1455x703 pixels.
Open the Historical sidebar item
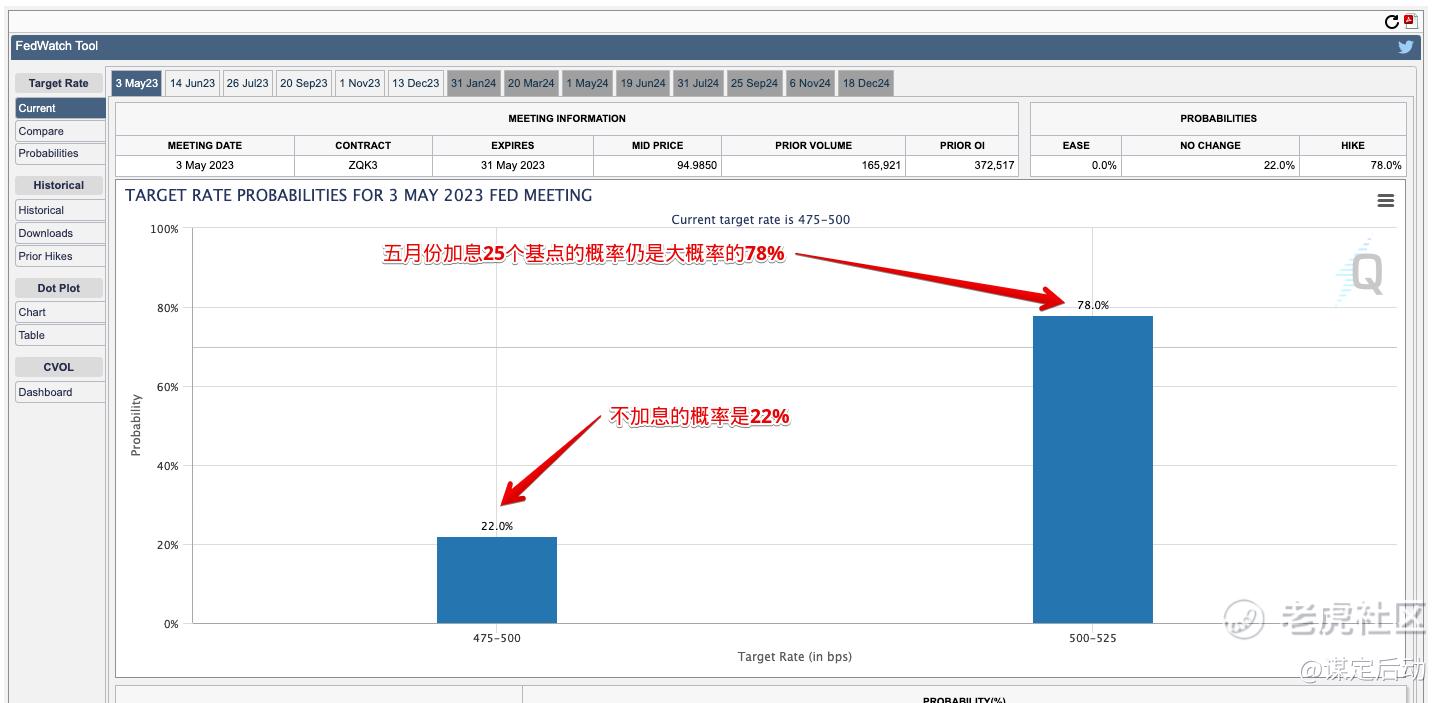click(60, 210)
